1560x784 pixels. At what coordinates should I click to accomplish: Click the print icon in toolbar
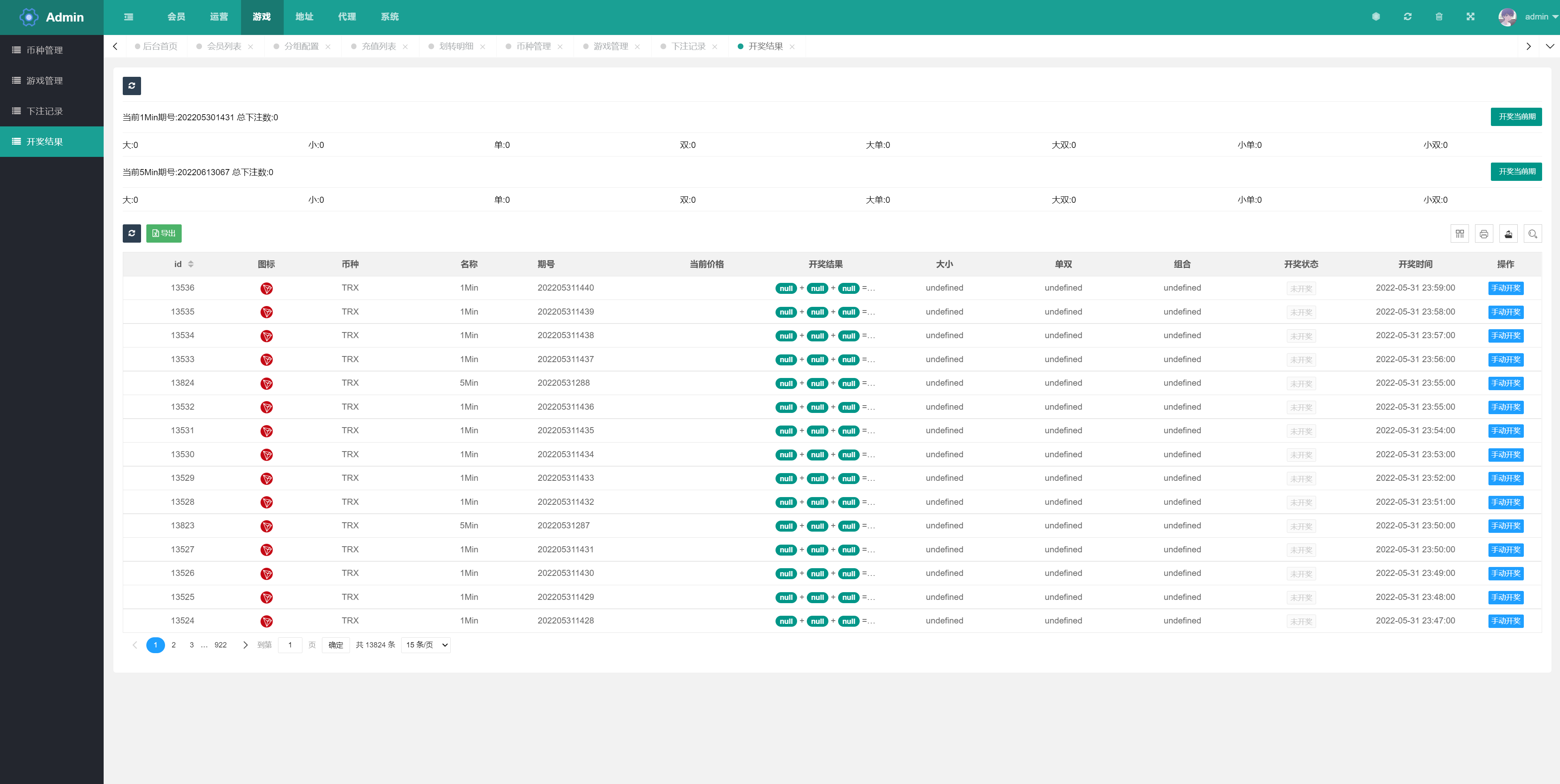[x=1484, y=234]
